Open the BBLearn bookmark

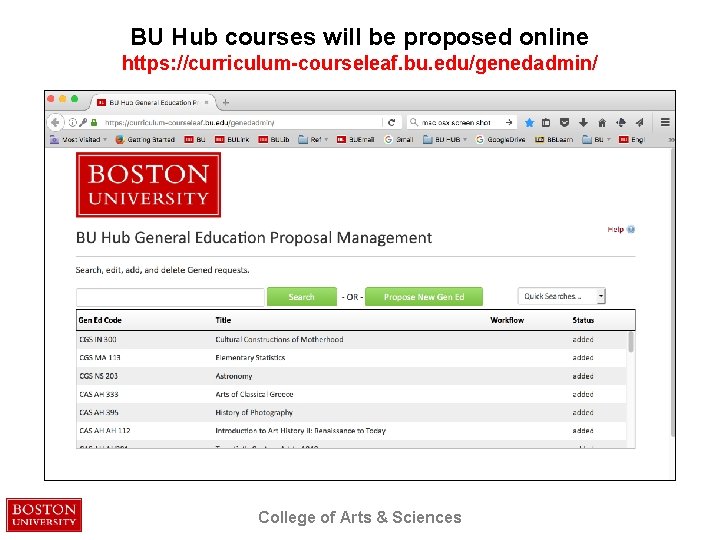pyautogui.click(x=554, y=140)
